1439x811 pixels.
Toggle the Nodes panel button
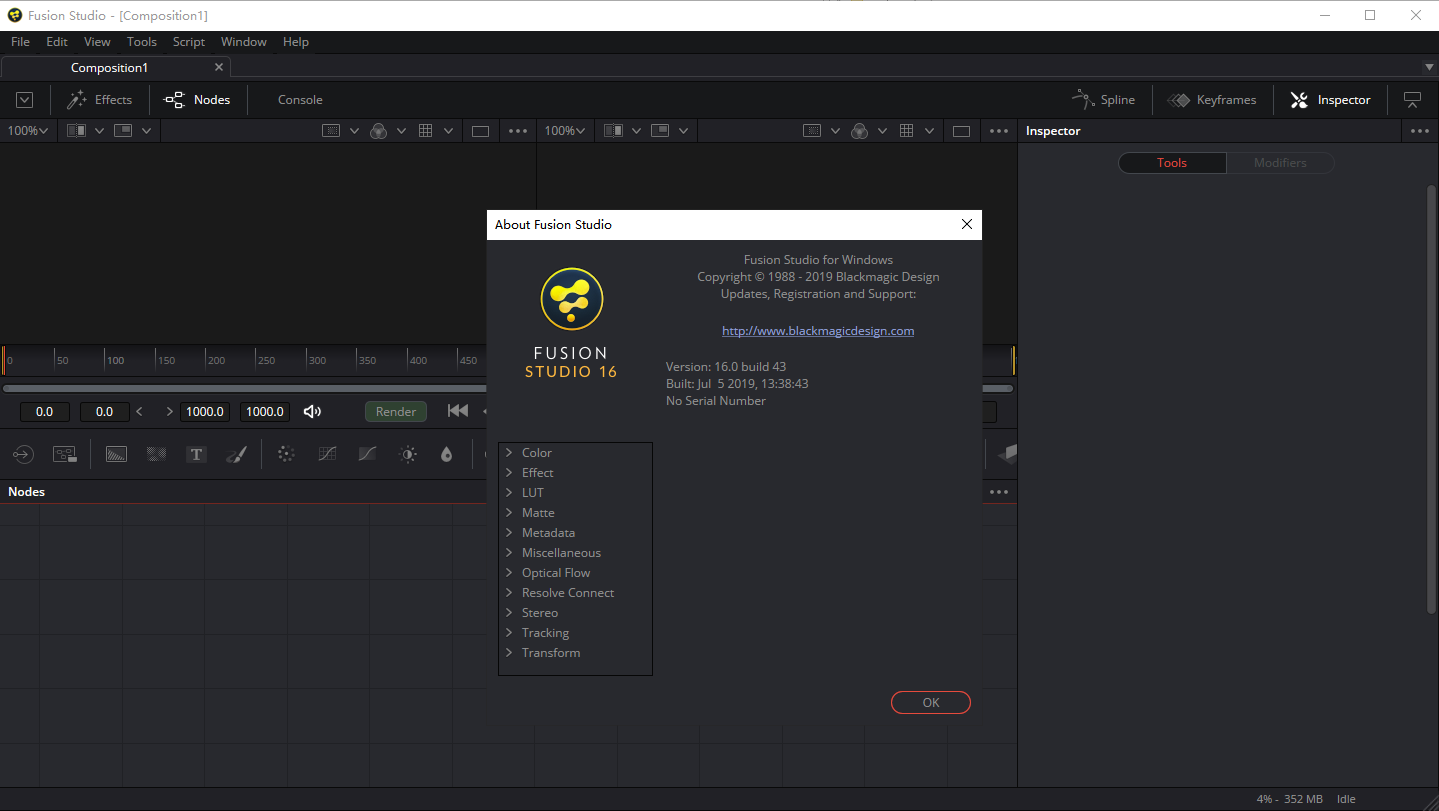click(x=197, y=100)
